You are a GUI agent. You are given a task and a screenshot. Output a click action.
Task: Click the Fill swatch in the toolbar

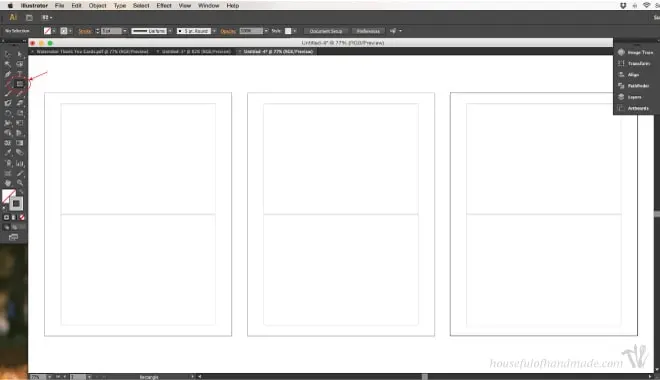tap(8, 196)
